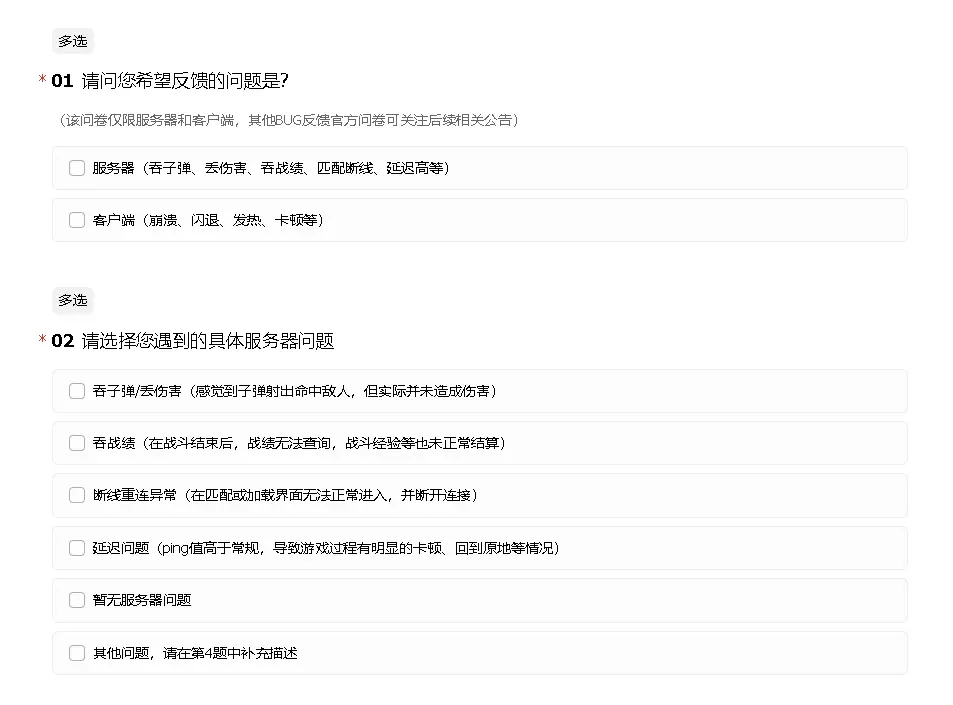Select the 断线重连异常 checkbox
The height and width of the screenshot is (705, 953).
click(x=77, y=495)
